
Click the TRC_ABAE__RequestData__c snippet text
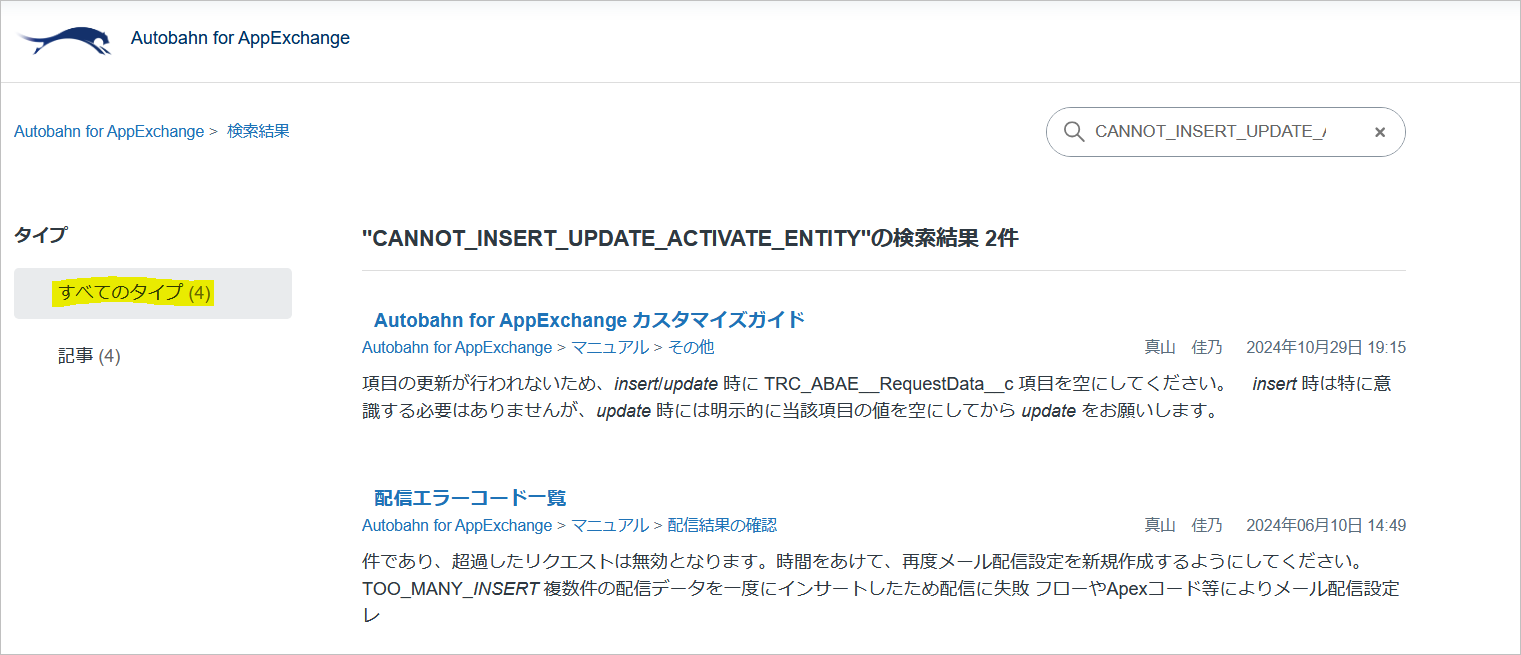[889, 383]
